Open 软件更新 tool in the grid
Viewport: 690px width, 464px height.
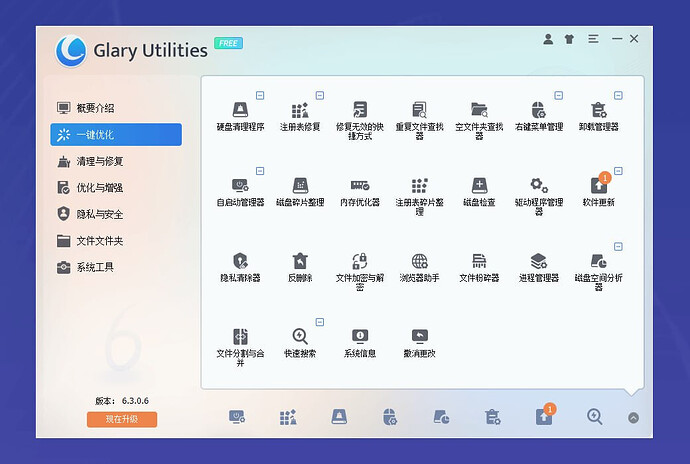coord(599,192)
